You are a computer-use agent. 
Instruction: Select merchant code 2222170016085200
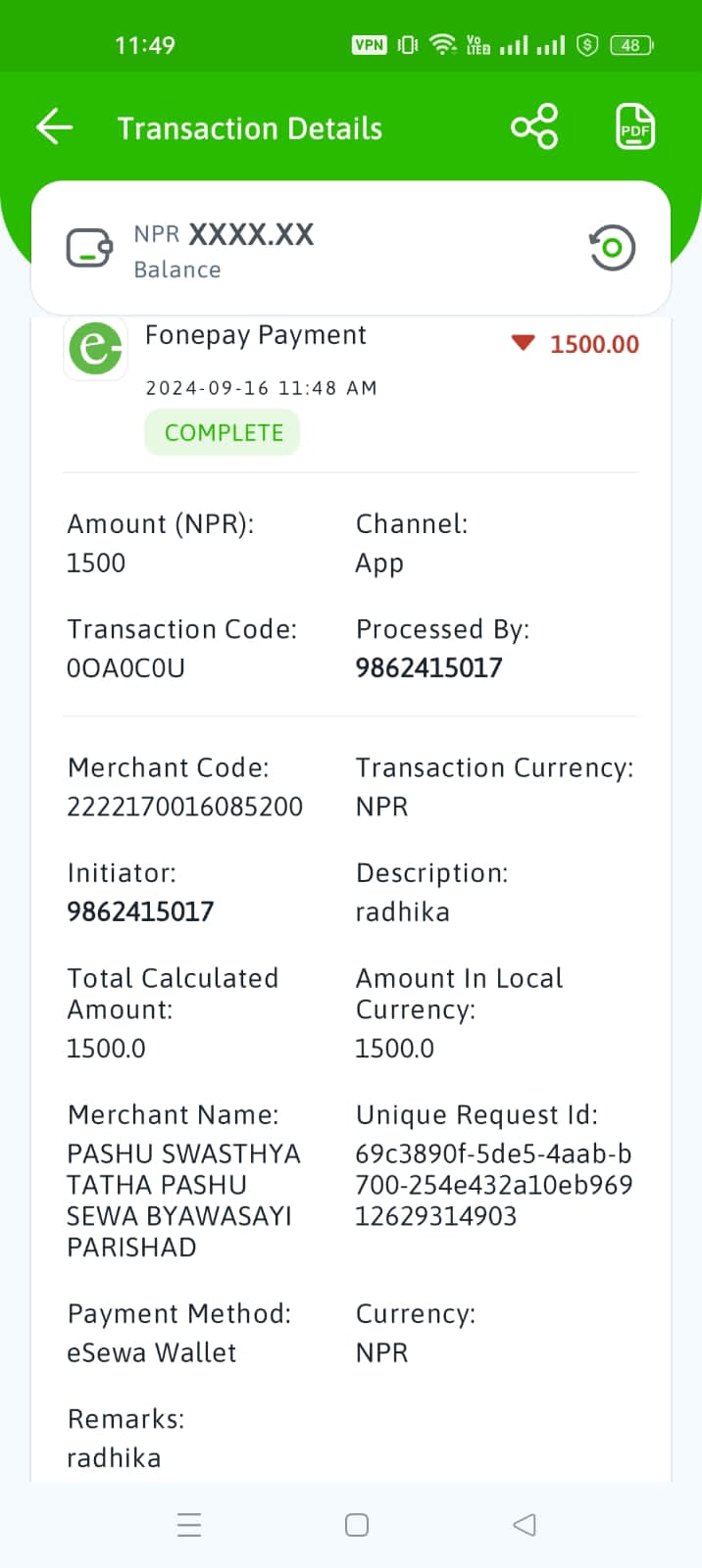pyautogui.click(x=184, y=807)
